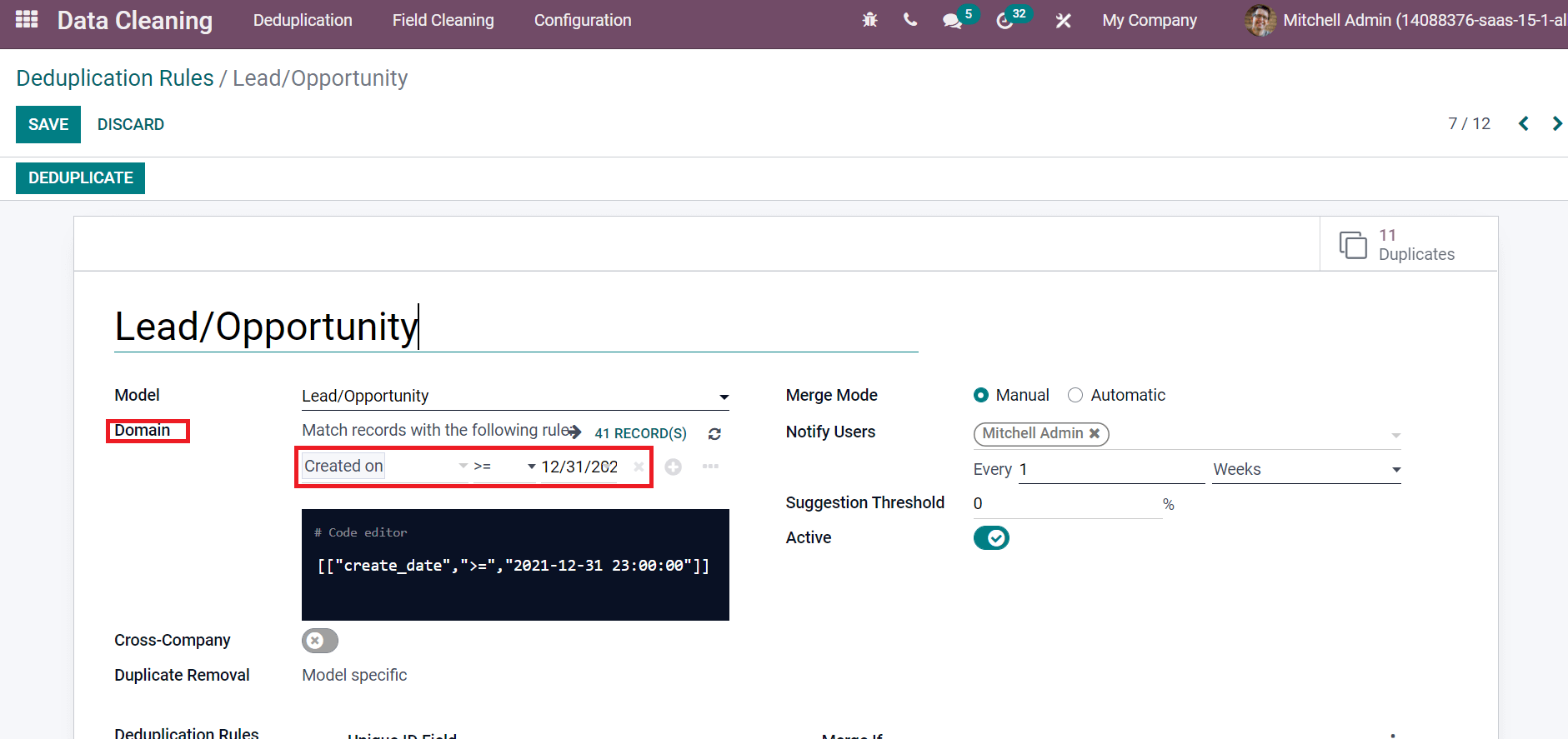Switch company via My Company
The image size is (1568, 739).
pyautogui.click(x=1150, y=20)
